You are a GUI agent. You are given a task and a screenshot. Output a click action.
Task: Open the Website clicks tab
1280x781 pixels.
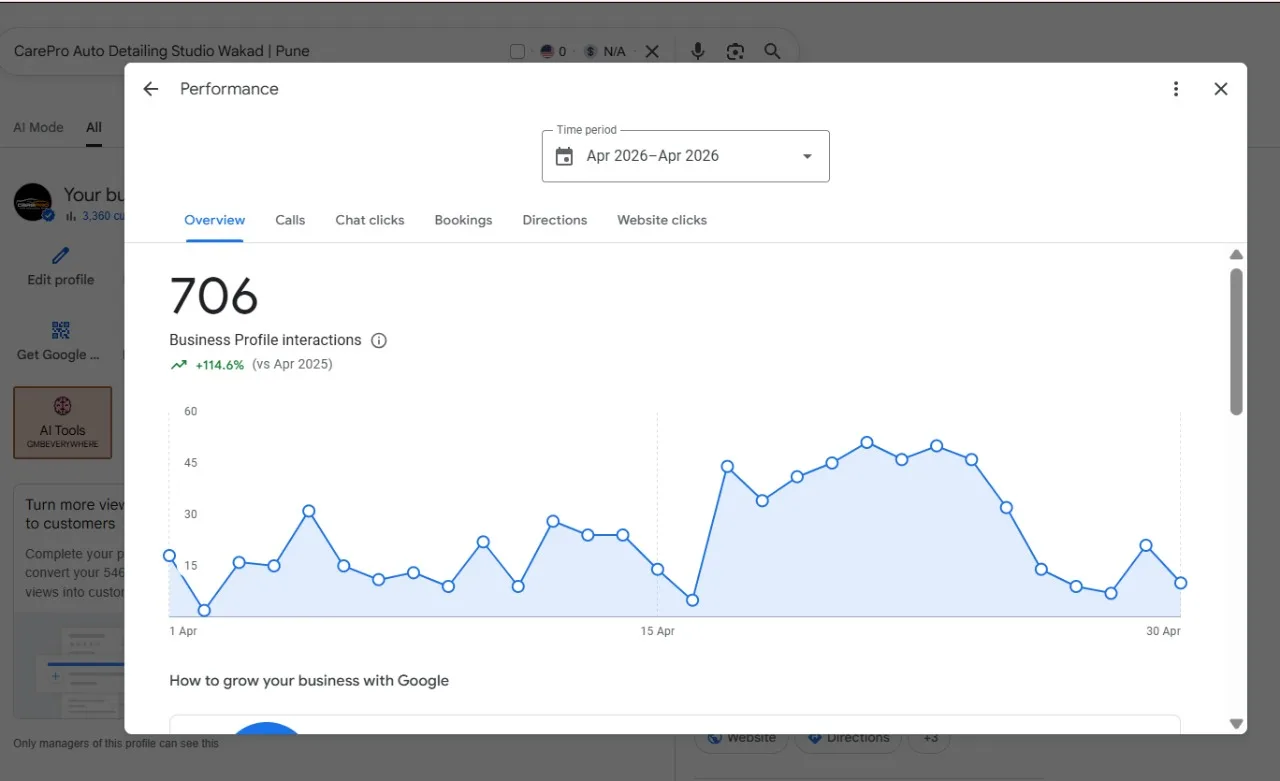click(x=662, y=220)
